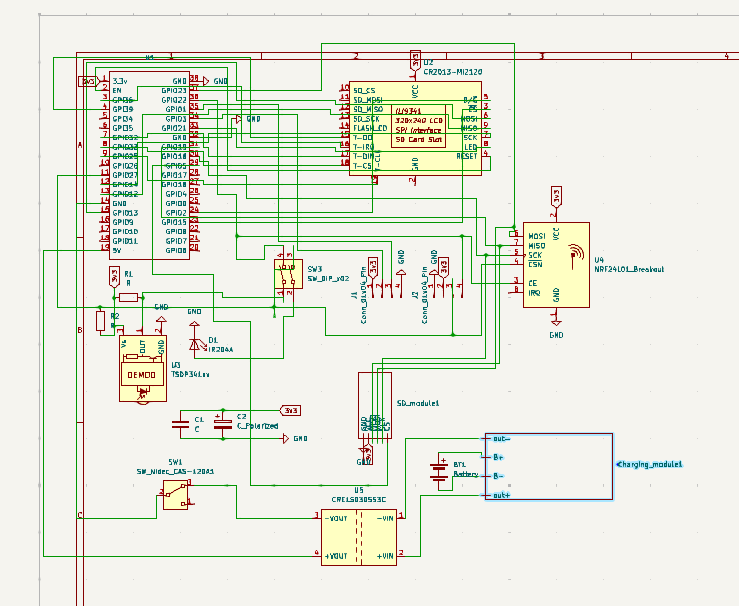Click resistor R2 symbol
The width and height of the screenshot is (739, 606).
[x=100, y=320]
